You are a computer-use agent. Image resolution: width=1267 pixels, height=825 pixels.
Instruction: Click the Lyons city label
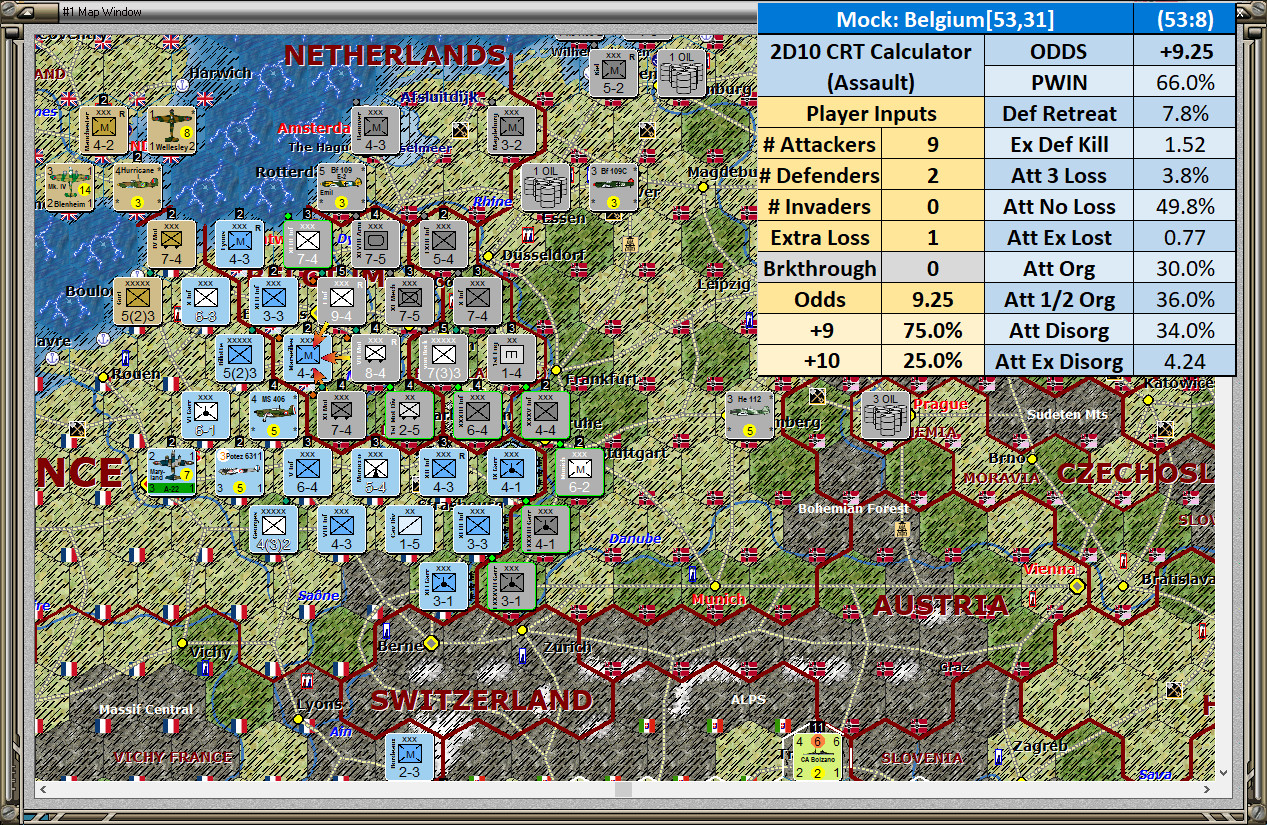pos(319,705)
